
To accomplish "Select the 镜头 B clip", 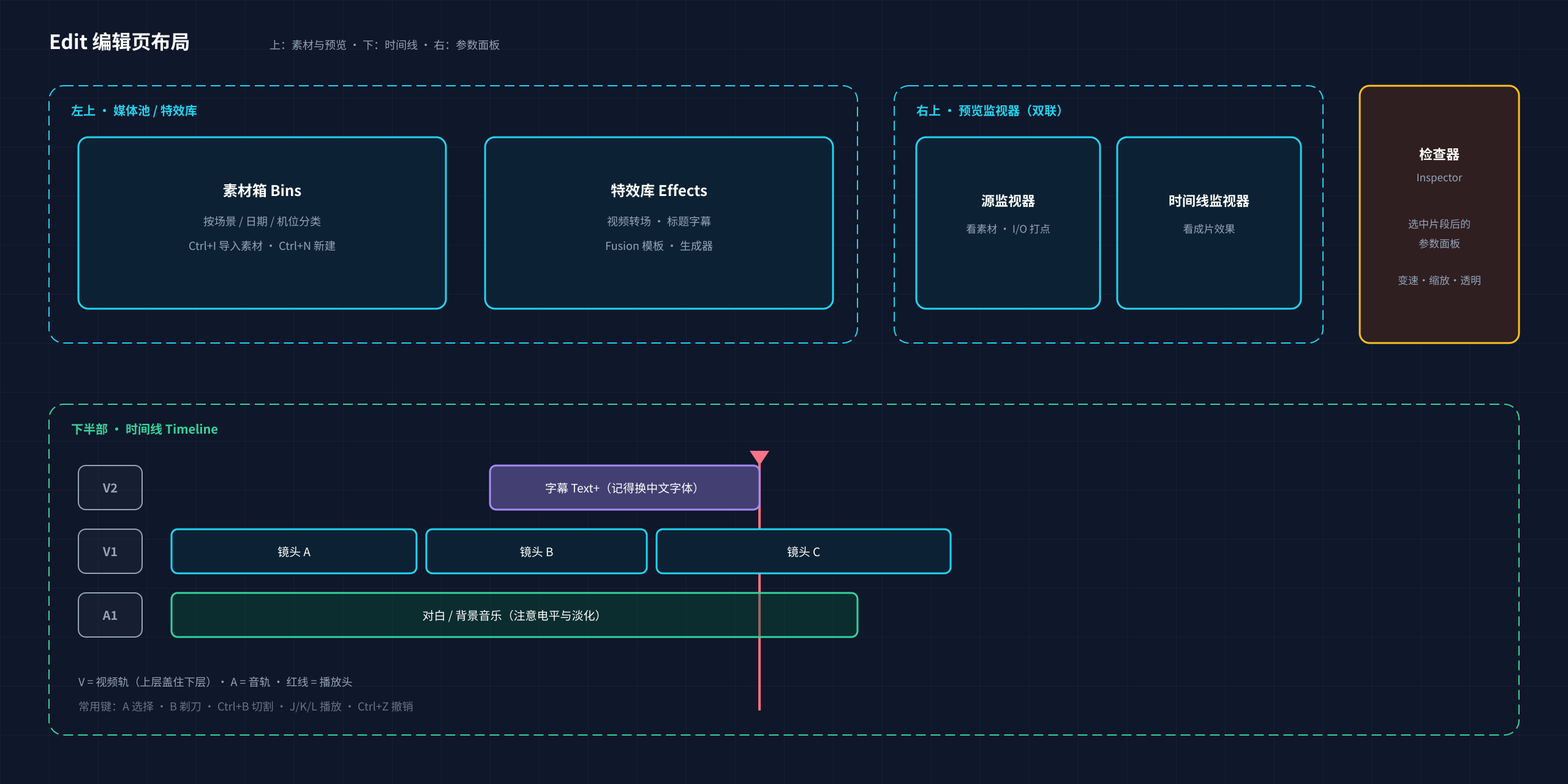I will tap(537, 551).
